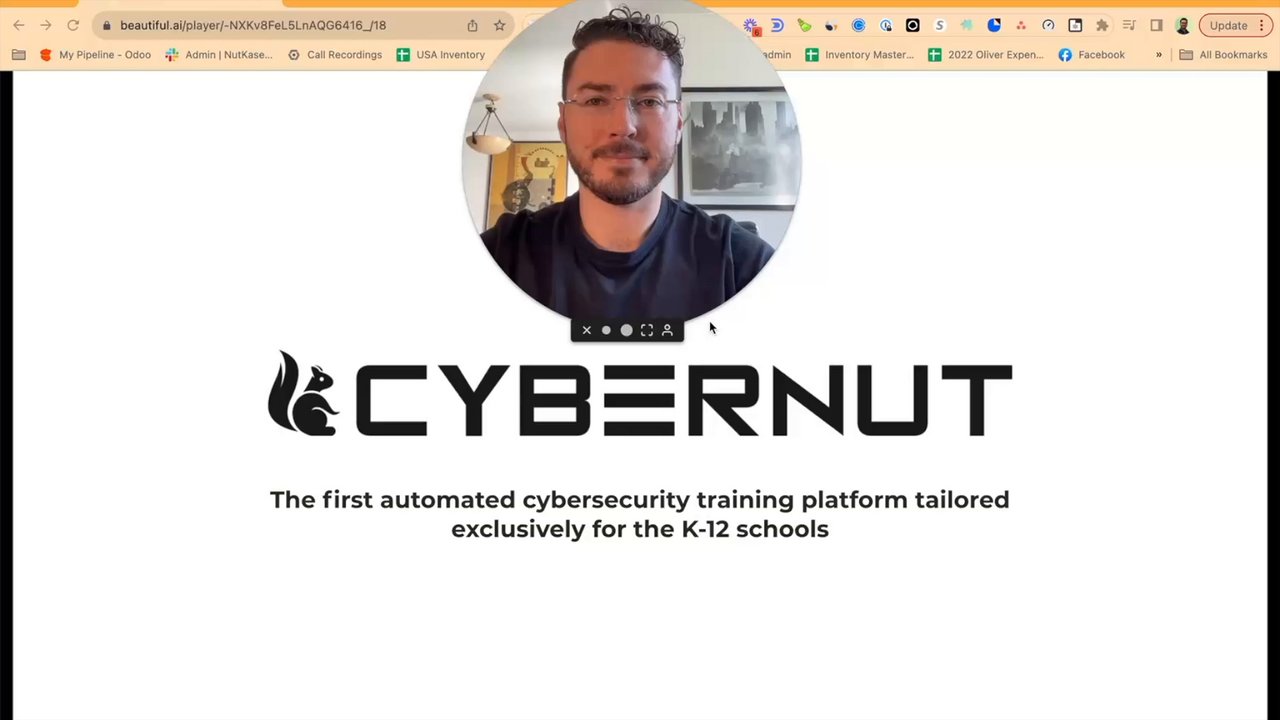Screen dimensions: 1280x720
Task: Expand the camera bubble to fullscreen
Action: 647,330
